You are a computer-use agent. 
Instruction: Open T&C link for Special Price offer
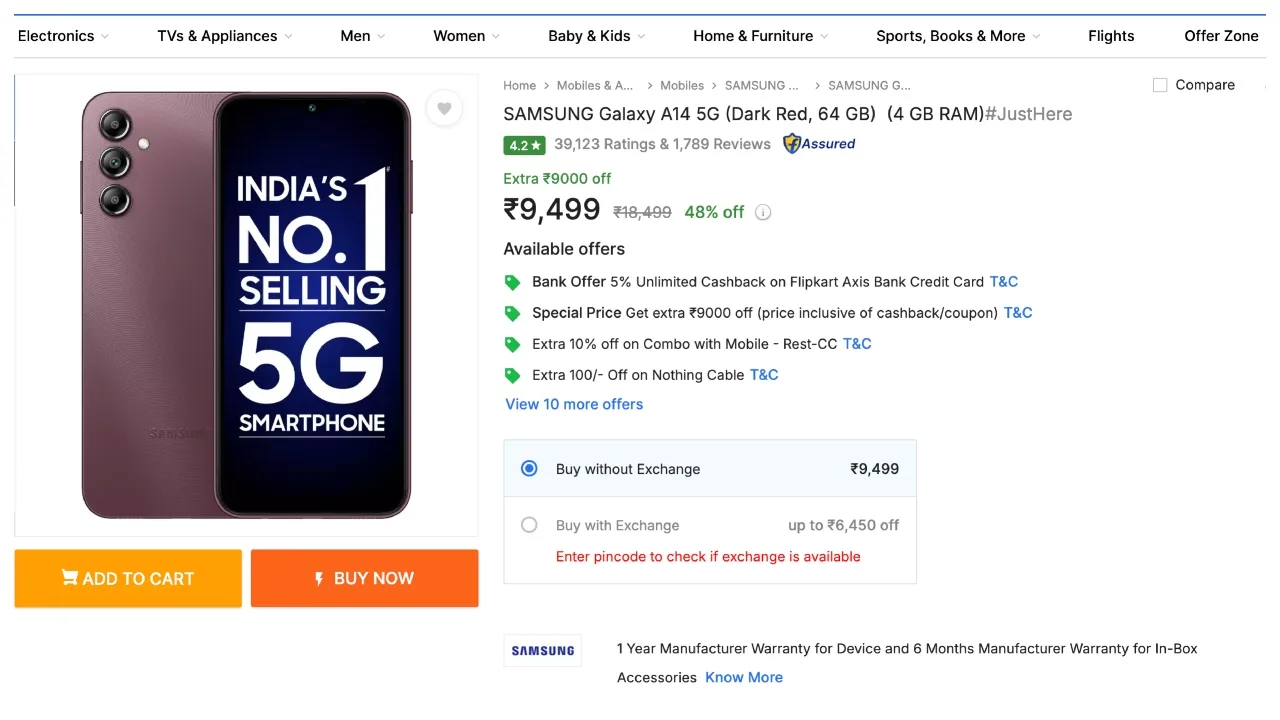1018,312
